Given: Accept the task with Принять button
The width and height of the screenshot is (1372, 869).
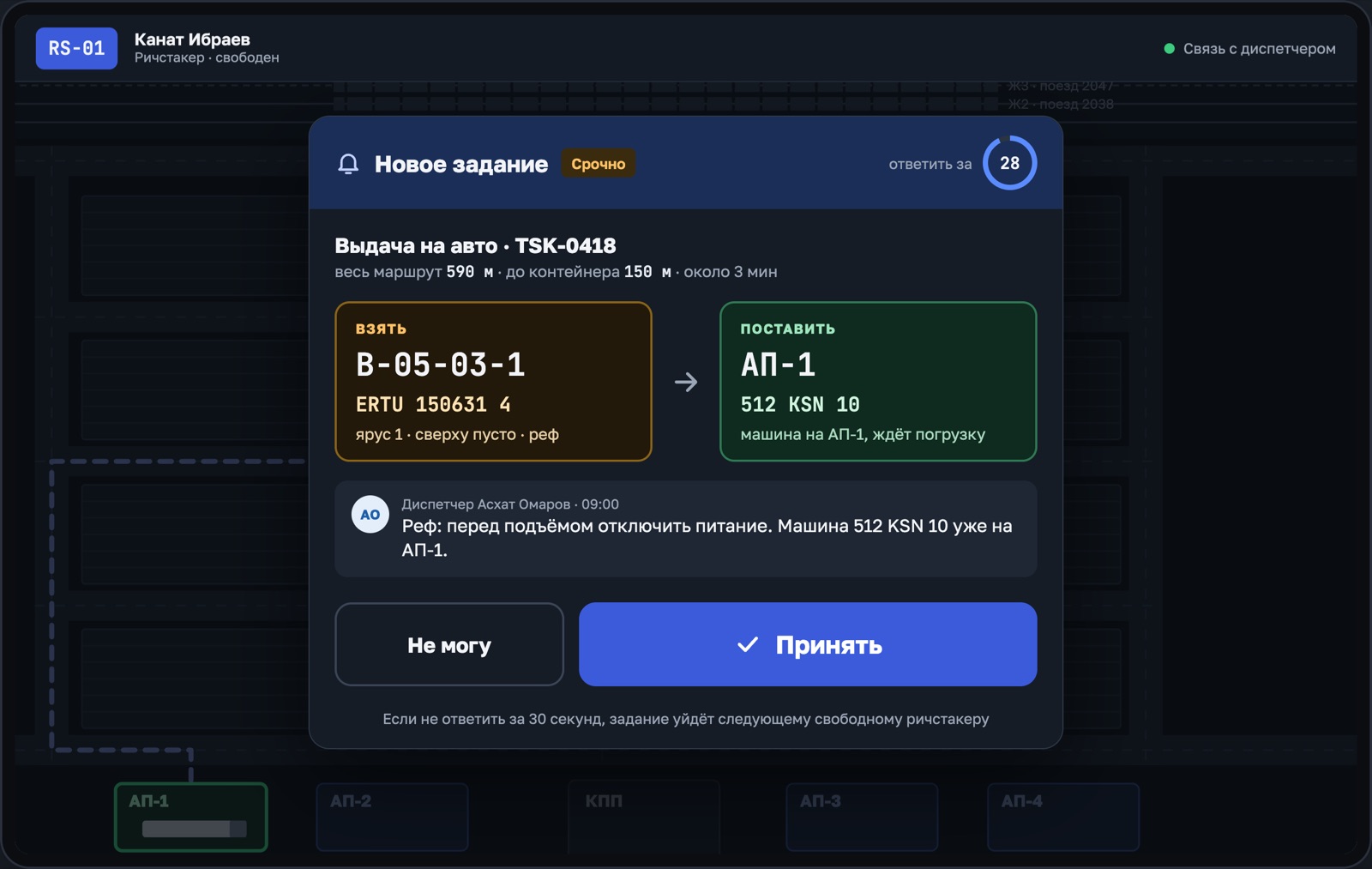Looking at the screenshot, I should 808,644.
